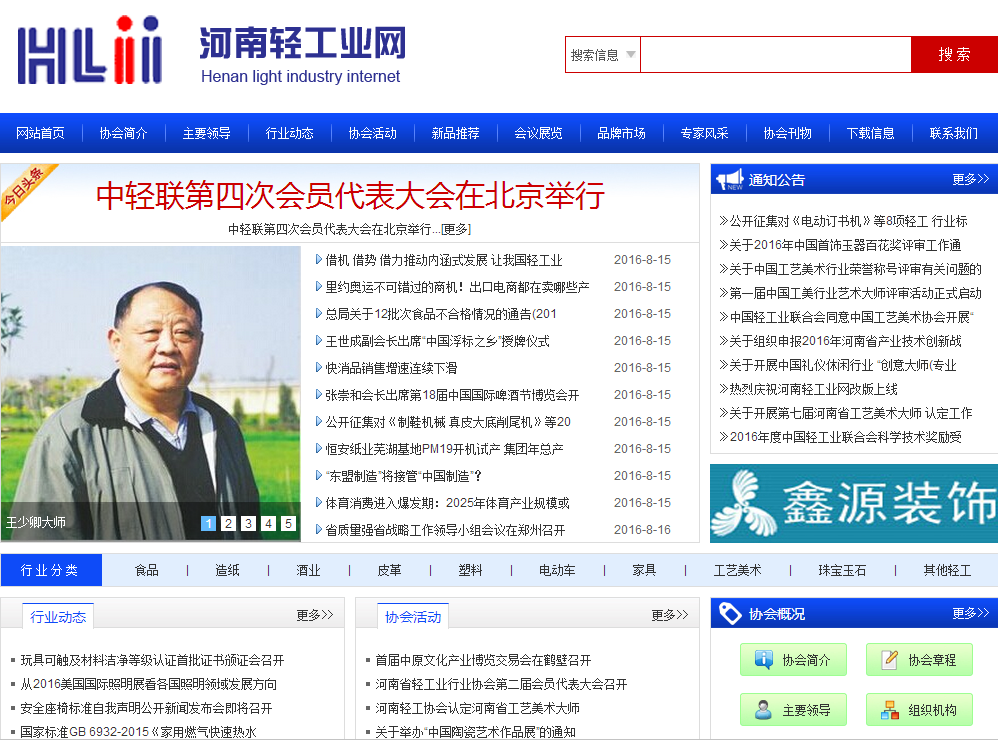
Task: Select the 电动车 industry category
Action: [x=557, y=570]
